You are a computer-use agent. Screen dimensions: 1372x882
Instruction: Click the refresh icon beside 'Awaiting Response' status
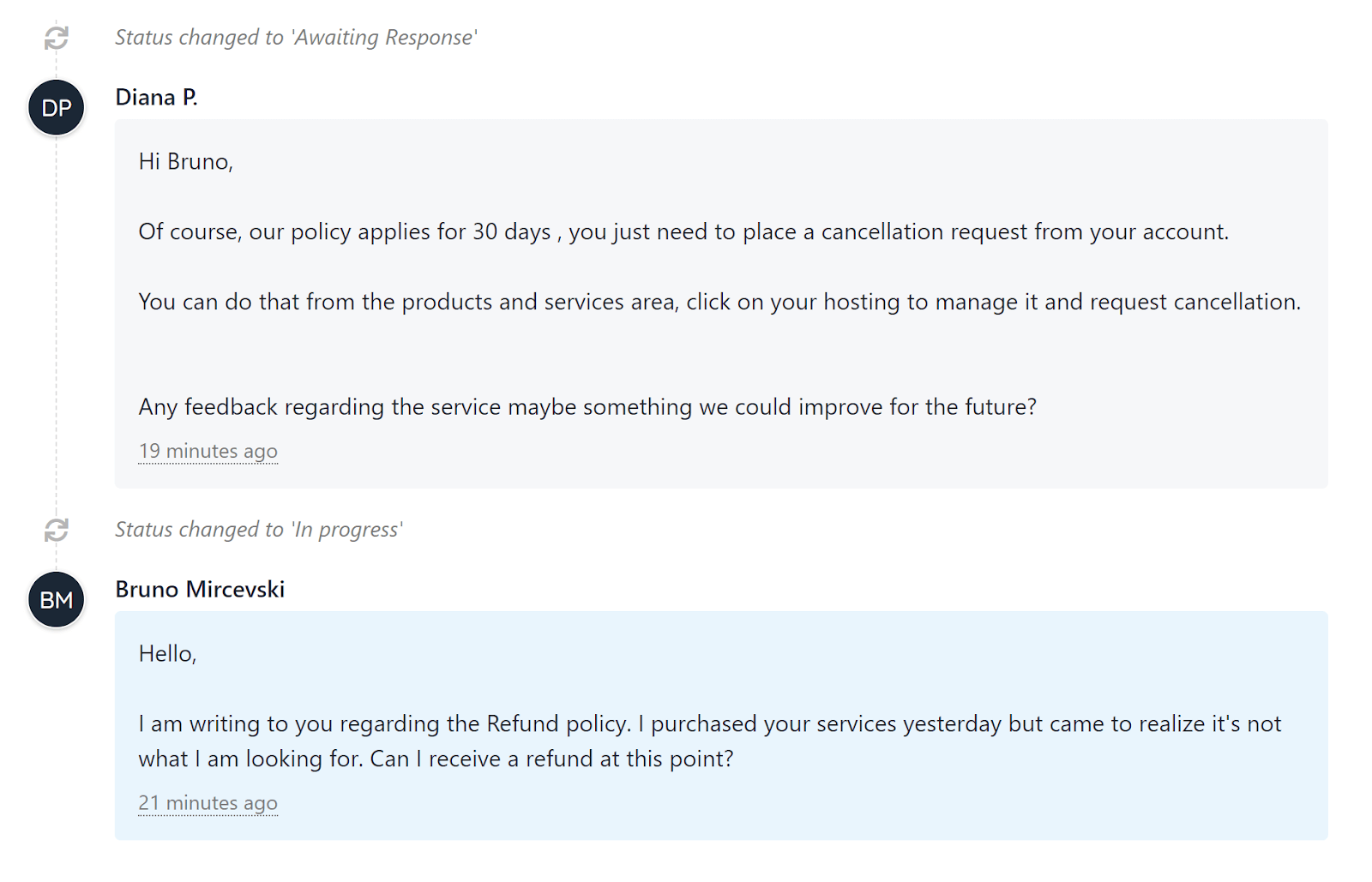[57, 38]
